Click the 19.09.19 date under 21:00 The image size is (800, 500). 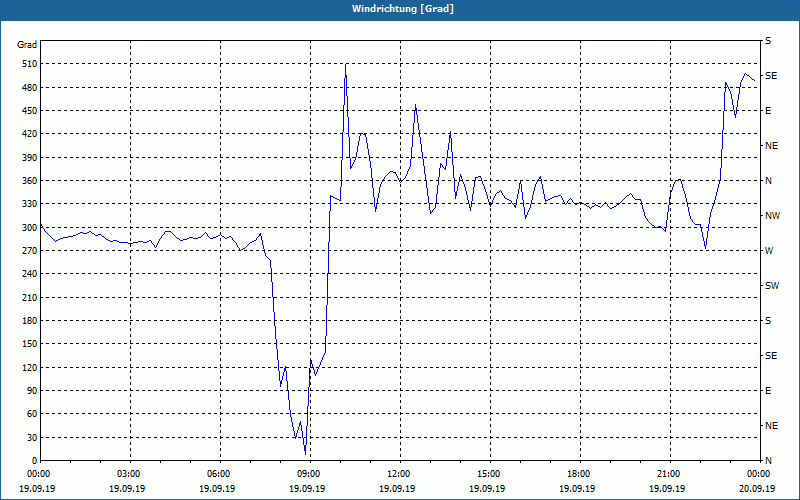[x=667, y=489]
